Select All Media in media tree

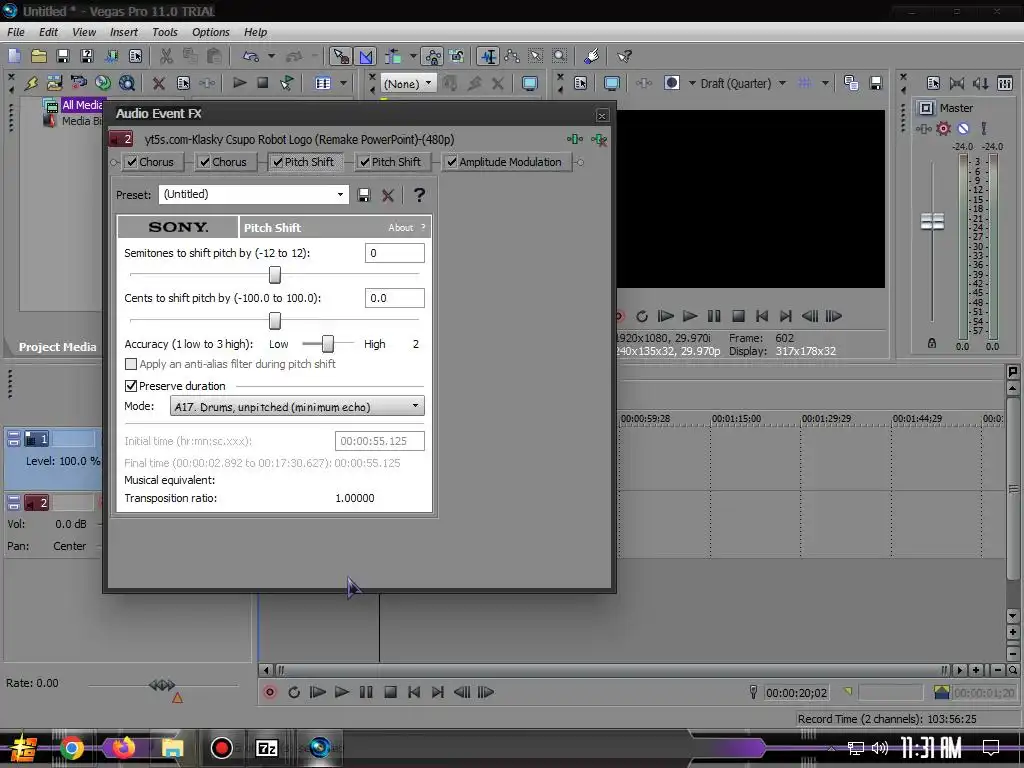point(82,104)
